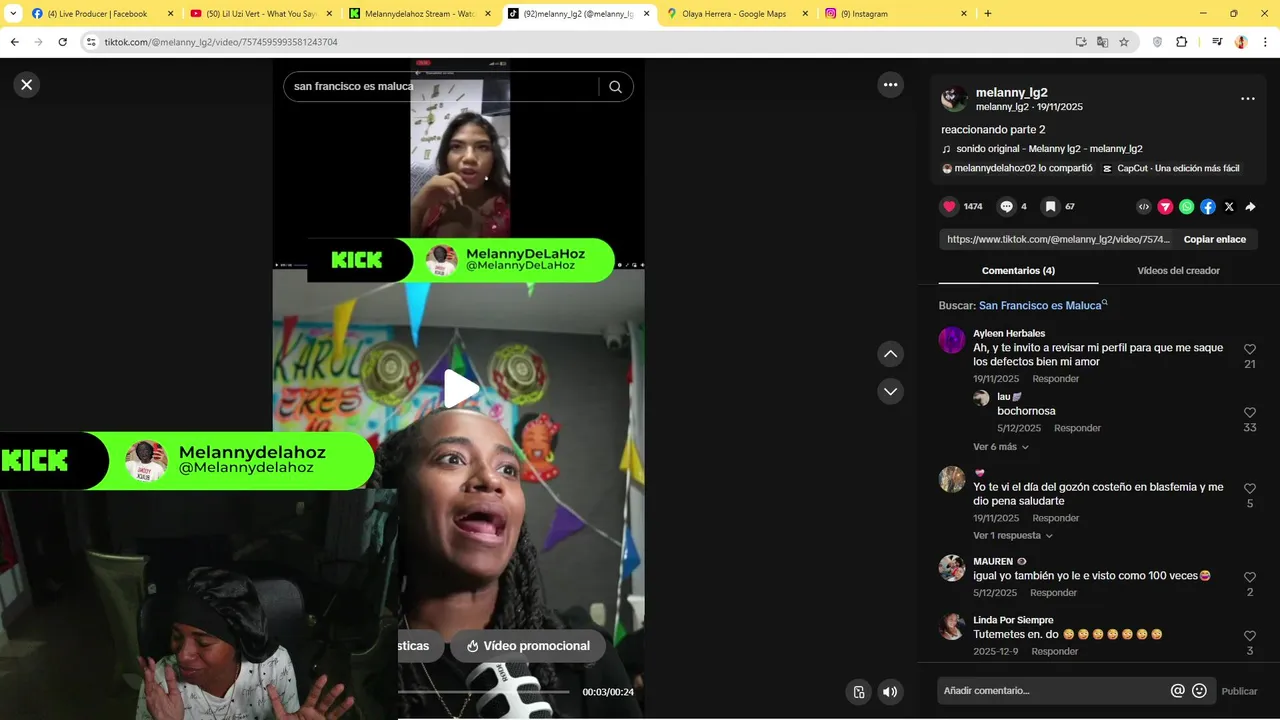
Task: Like the video with the heart icon
Action: (949, 207)
